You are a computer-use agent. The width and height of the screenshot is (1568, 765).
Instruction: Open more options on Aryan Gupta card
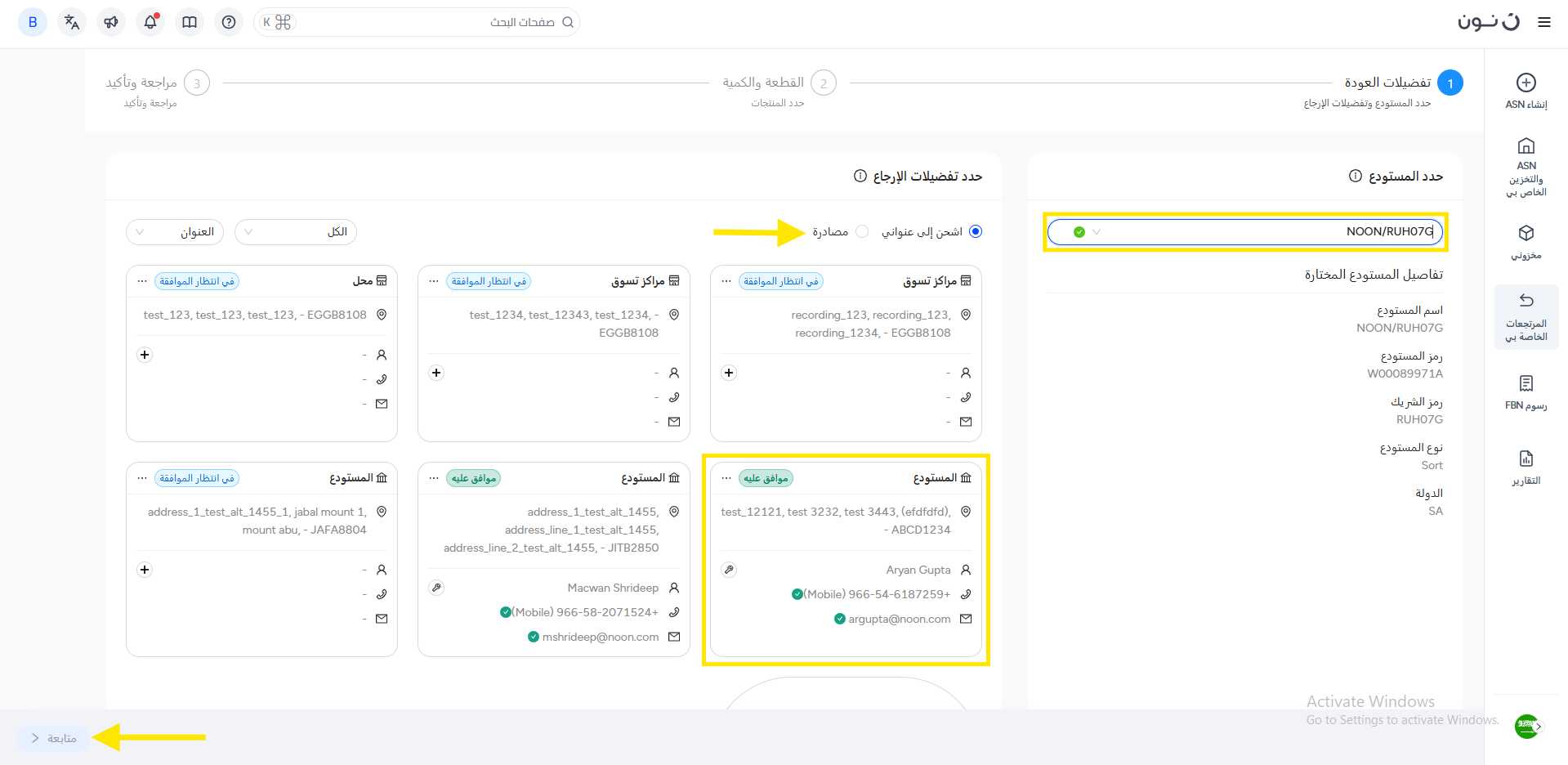pyautogui.click(x=726, y=478)
